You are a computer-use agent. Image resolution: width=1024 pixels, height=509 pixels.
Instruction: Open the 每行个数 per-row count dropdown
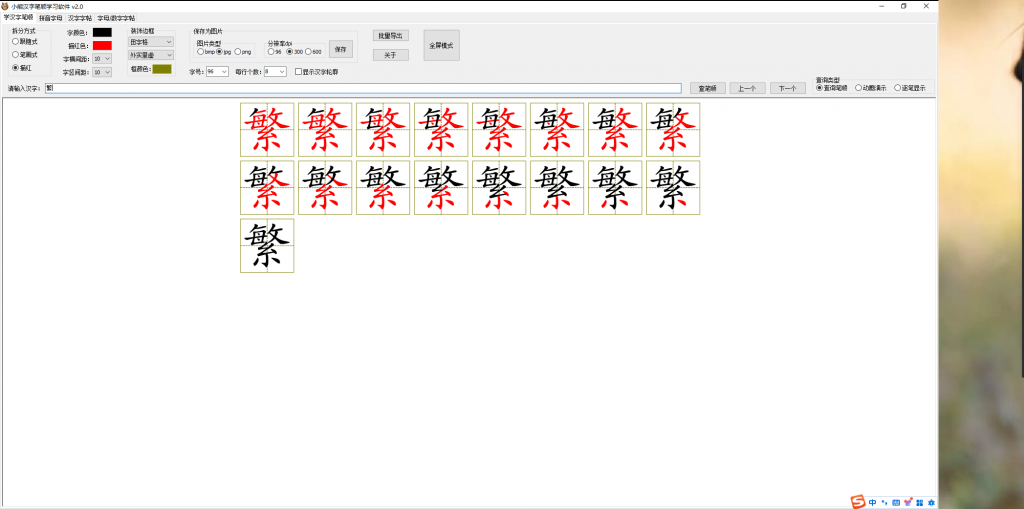275,72
